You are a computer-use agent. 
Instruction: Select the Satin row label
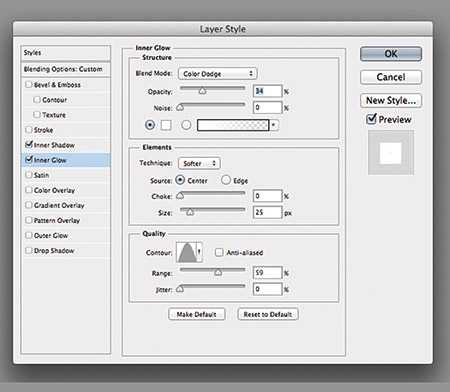click(42, 175)
